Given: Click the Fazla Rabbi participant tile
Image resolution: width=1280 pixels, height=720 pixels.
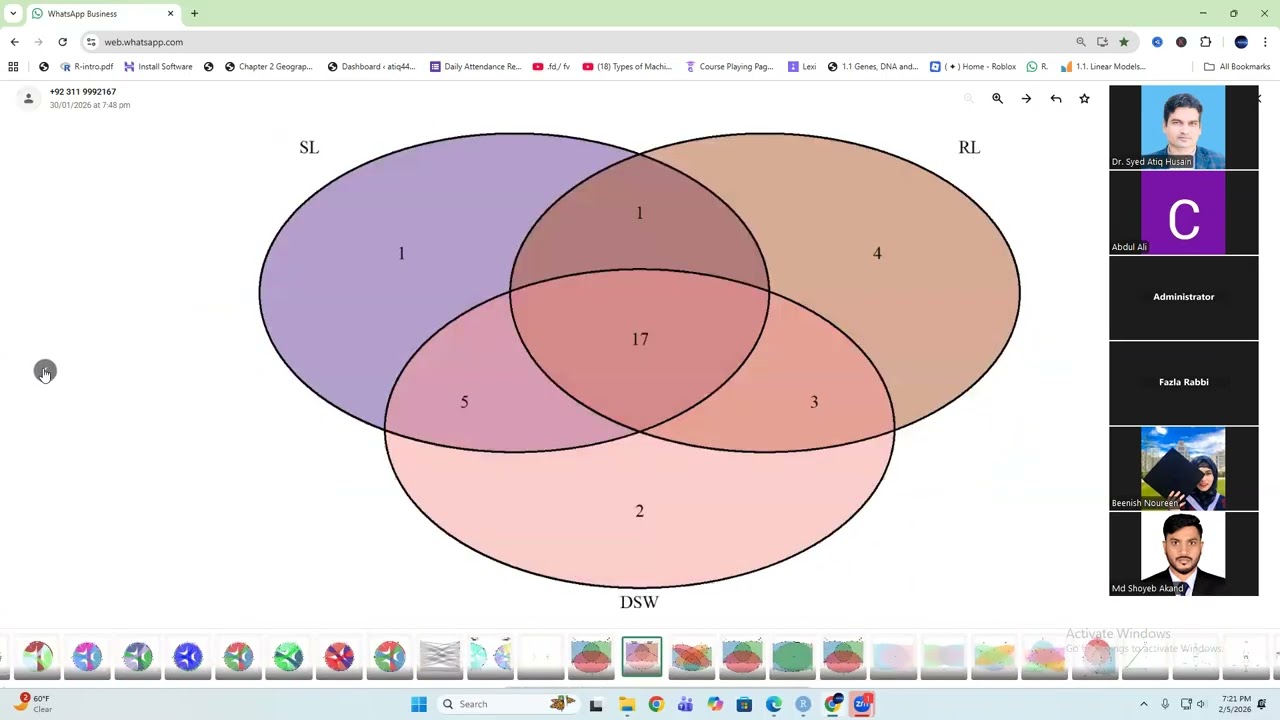Looking at the screenshot, I should (x=1184, y=382).
